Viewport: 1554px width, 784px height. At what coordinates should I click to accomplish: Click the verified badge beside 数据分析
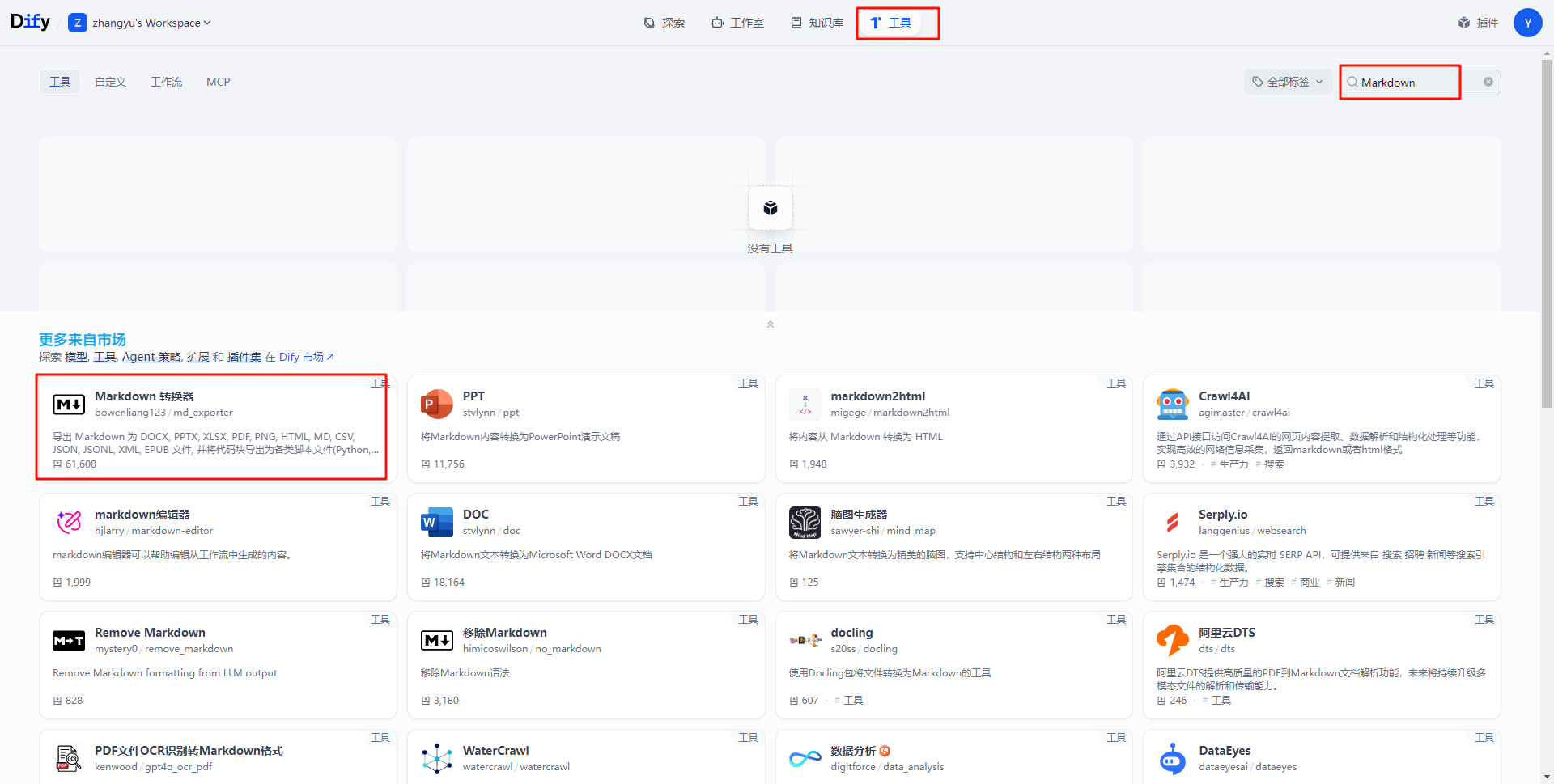point(885,751)
